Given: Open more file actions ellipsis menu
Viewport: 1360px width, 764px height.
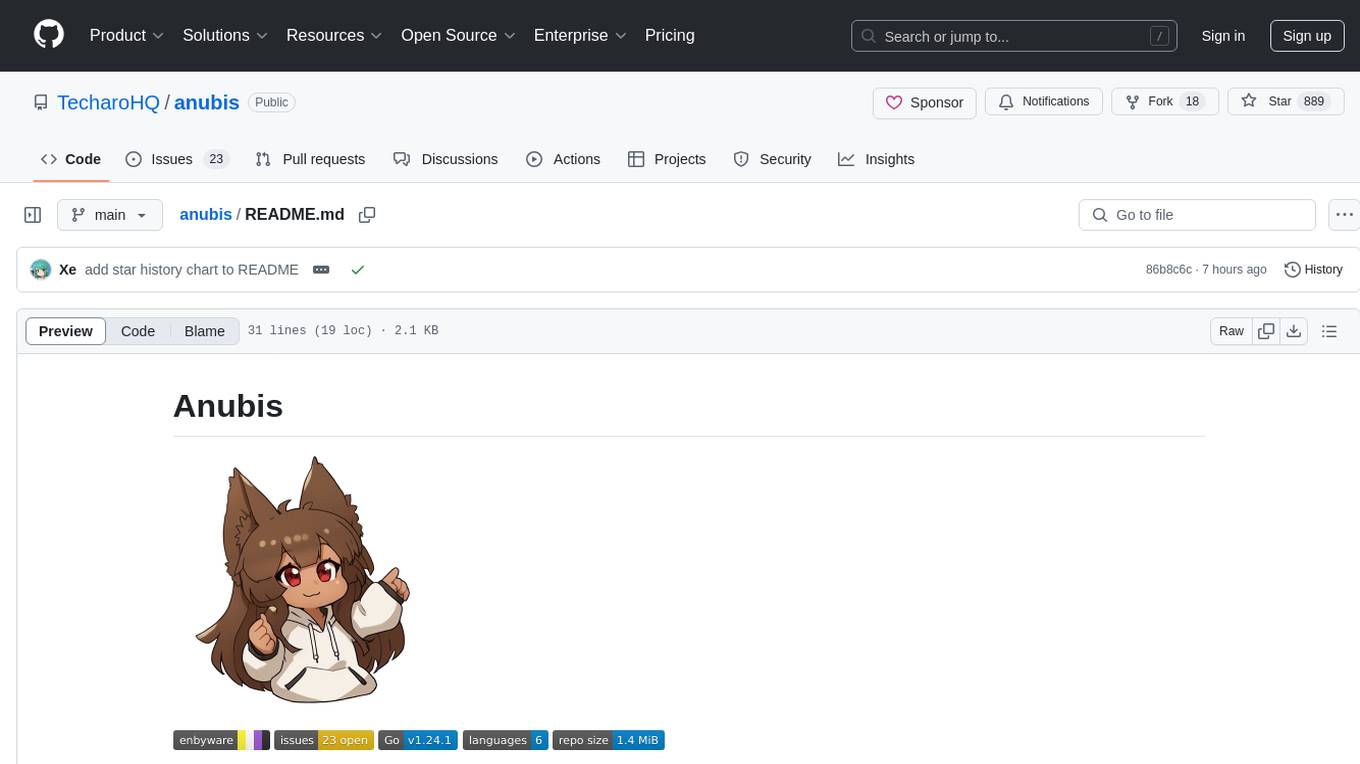Looking at the screenshot, I should click(1344, 215).
